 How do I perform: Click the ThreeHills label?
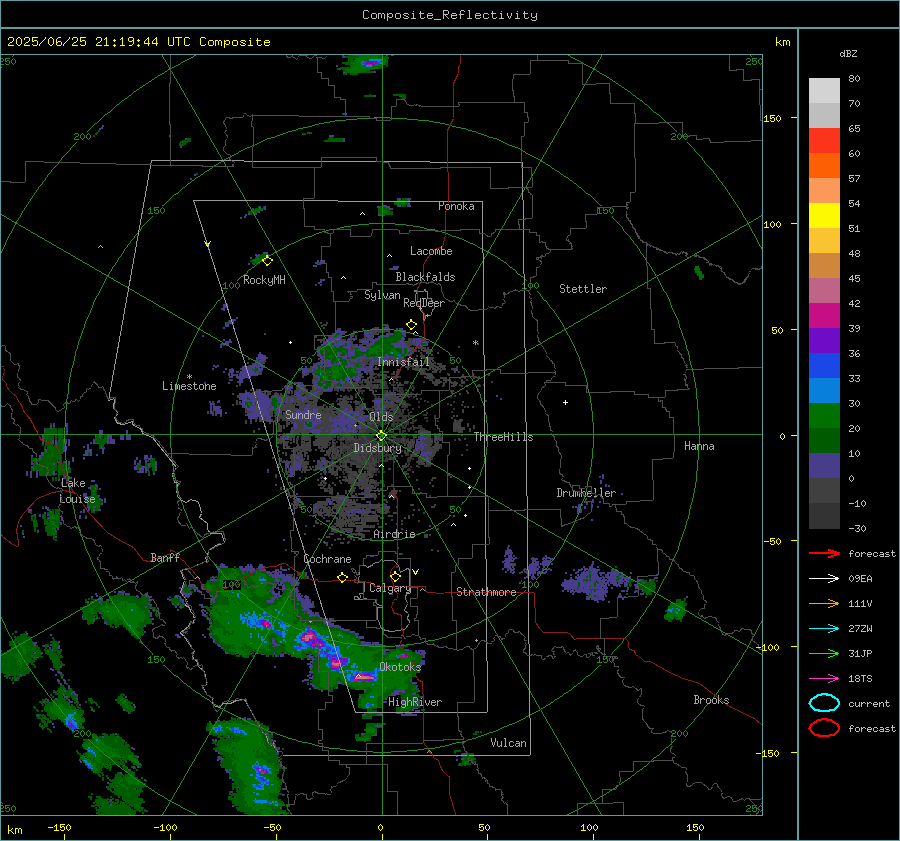coord(503,437)
